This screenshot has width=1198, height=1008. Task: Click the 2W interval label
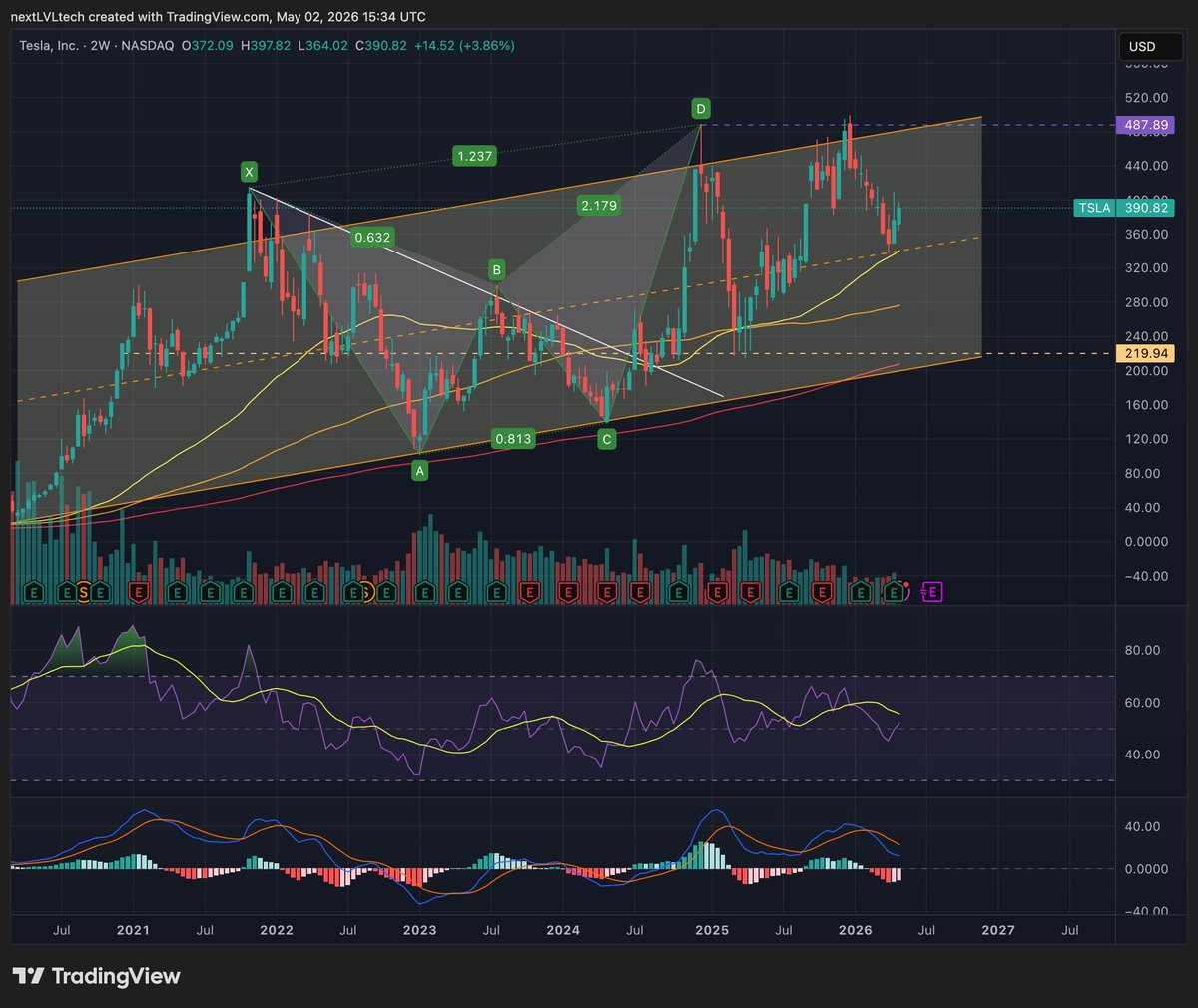pos(100,46)
